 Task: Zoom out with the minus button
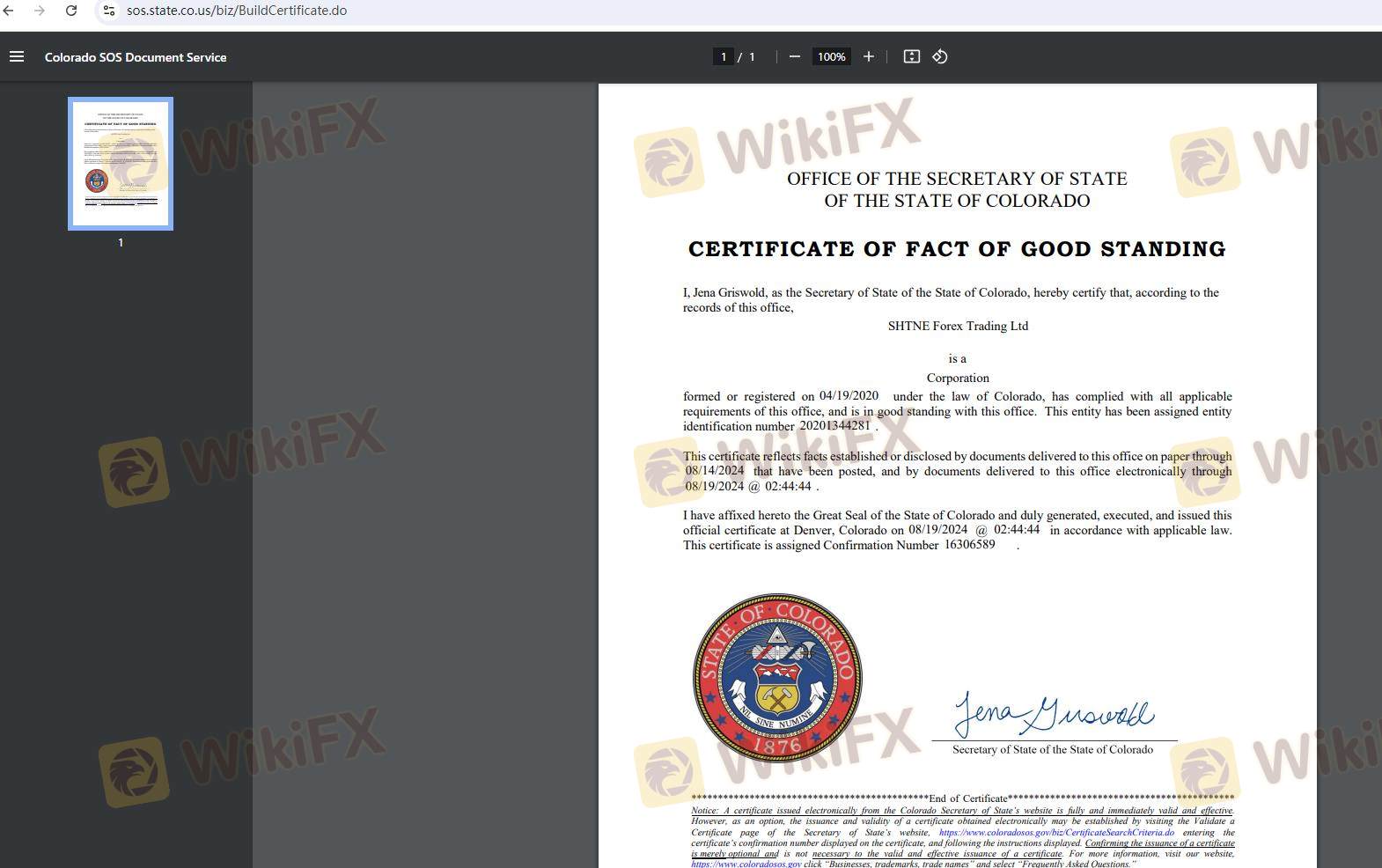(x=795, y=56)
